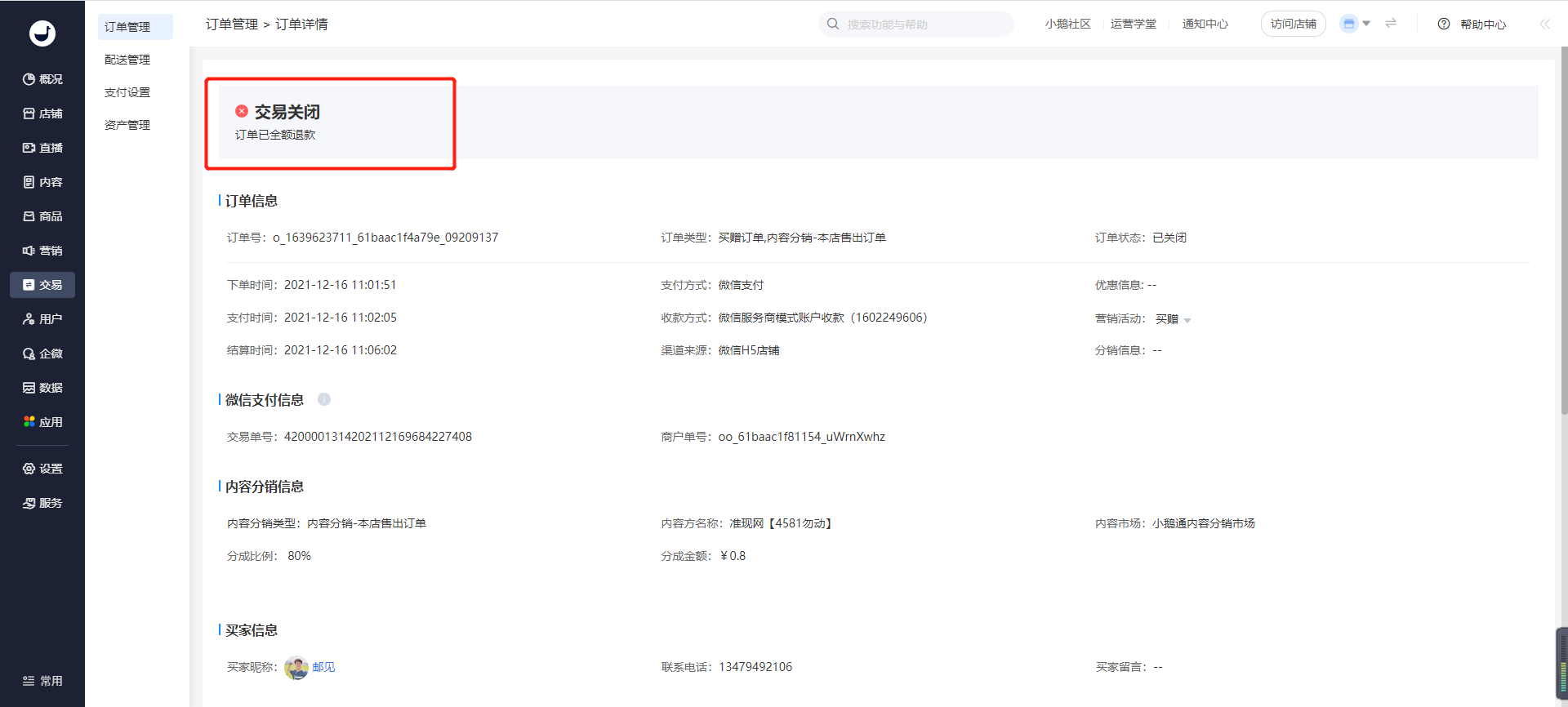The height and width of the screenshot is (707, 1568).
Task: Open 数据 data section
Action: pyautogui.click(x=42, y=388)
